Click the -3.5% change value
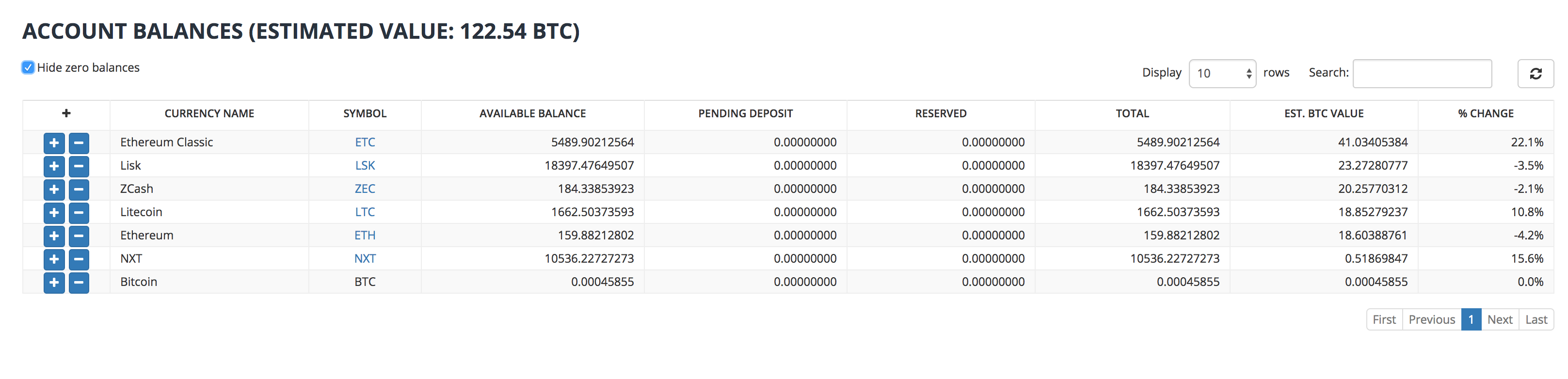The width and height of the screenshot is (1568, 379). point(1528,165)
